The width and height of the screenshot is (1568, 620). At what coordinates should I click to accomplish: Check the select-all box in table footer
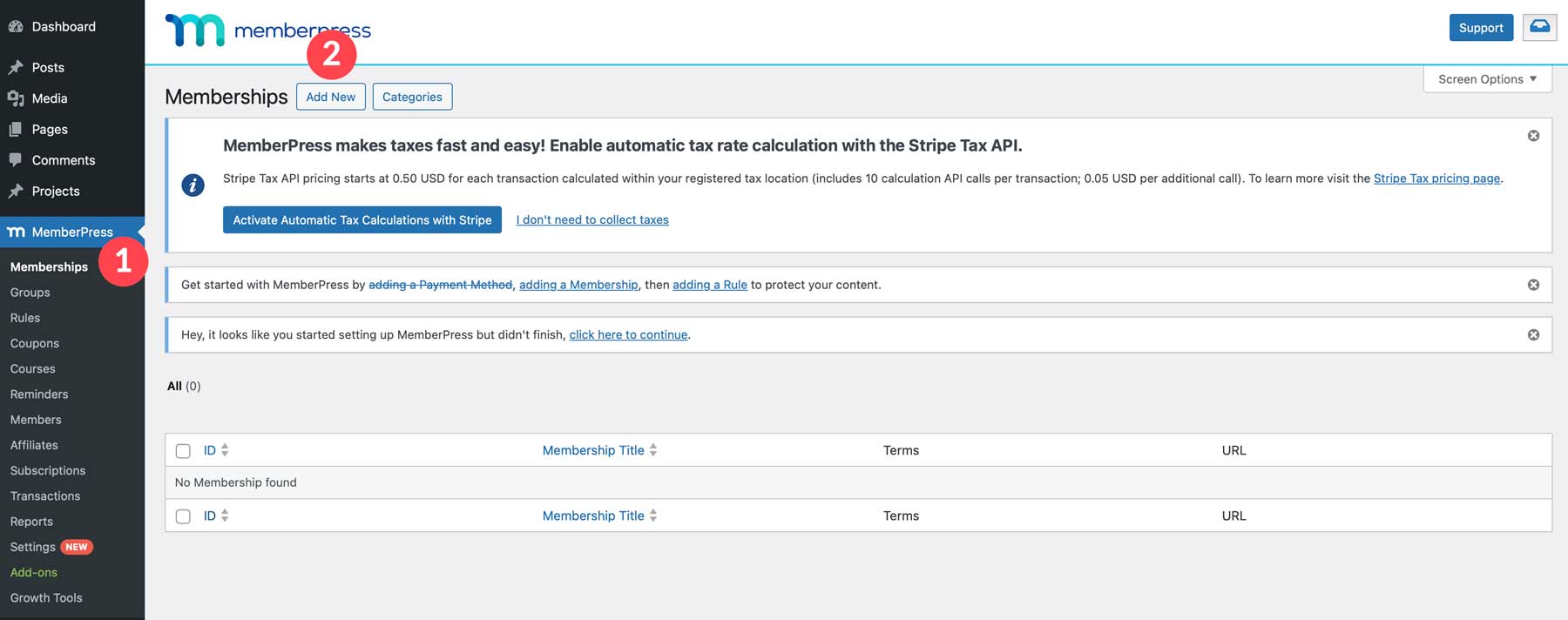(x=183, y=516)
